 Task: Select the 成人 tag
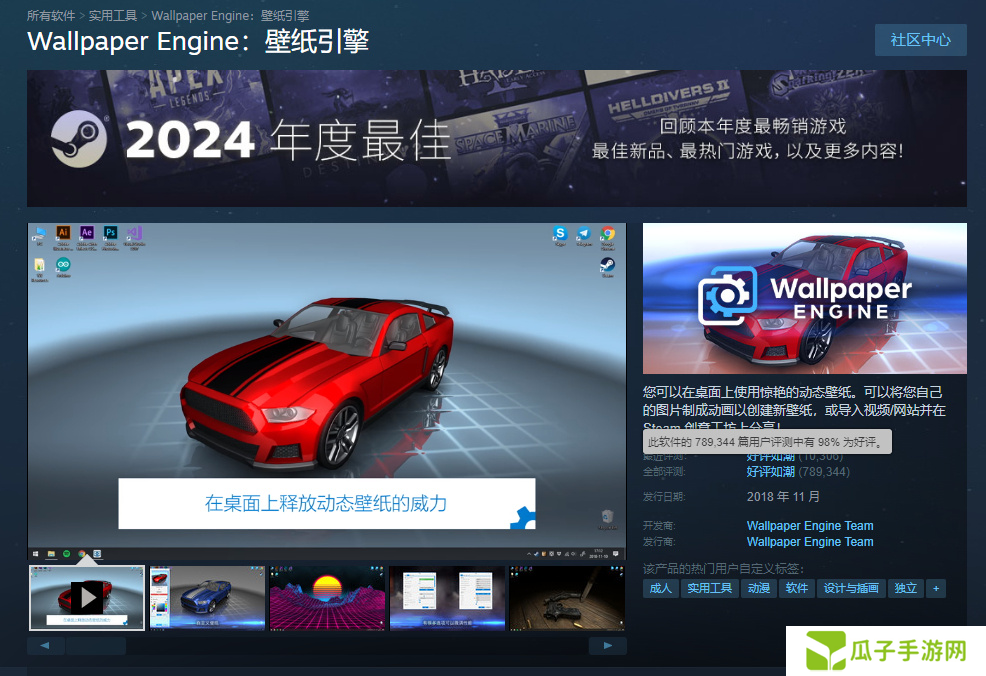pyautogui.click(x=660, y=589)
